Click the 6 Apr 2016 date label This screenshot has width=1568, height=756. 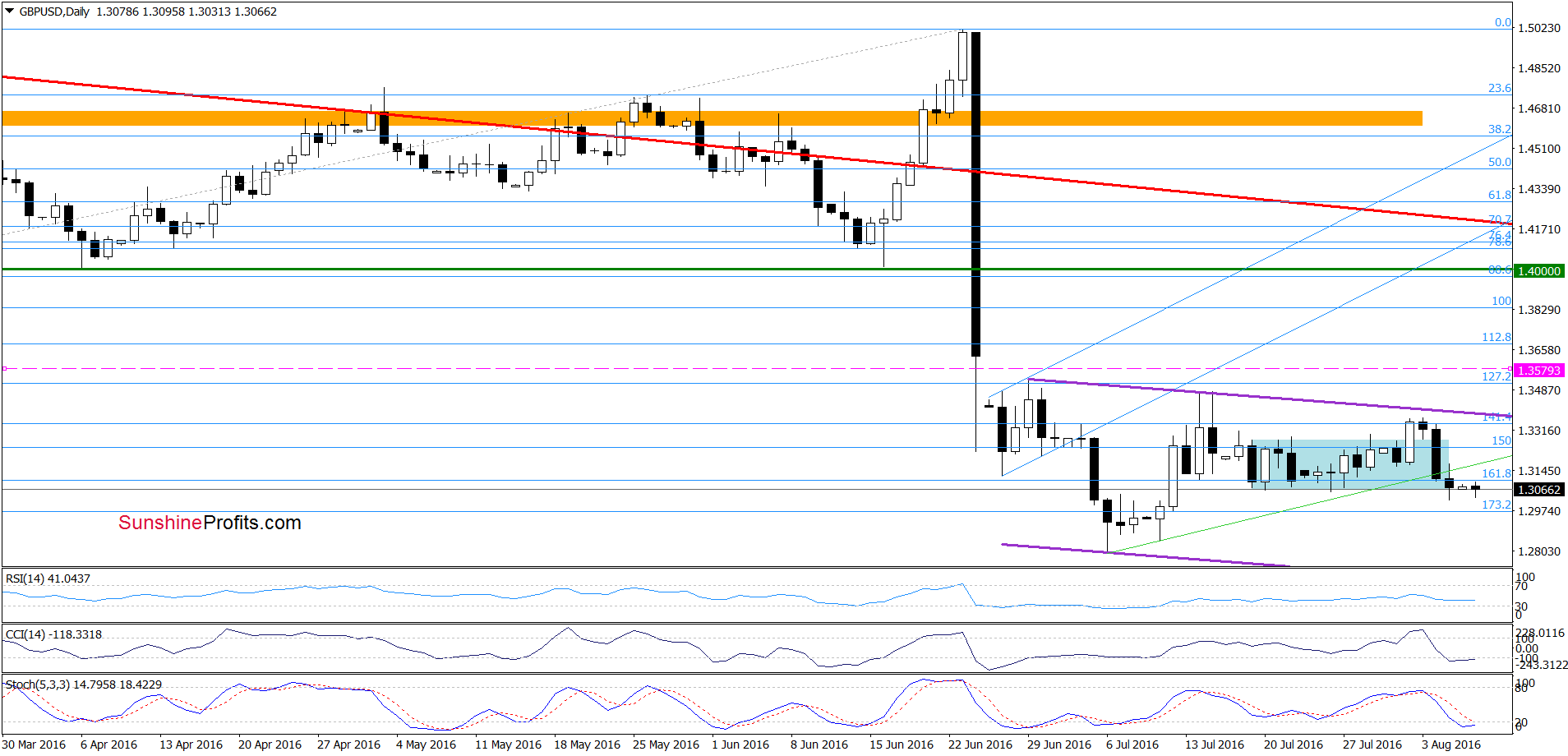point(108,744)
